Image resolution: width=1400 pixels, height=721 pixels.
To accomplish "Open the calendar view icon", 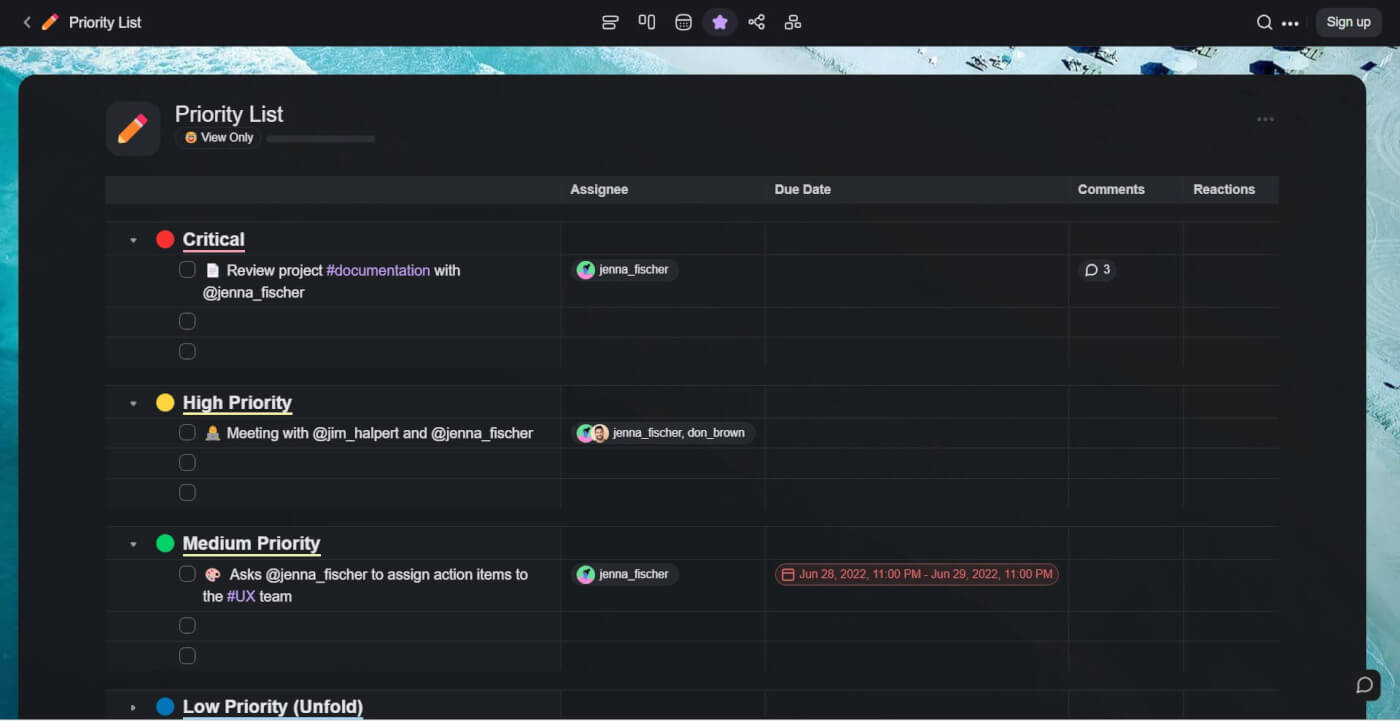I will click(x=683, y=22).
